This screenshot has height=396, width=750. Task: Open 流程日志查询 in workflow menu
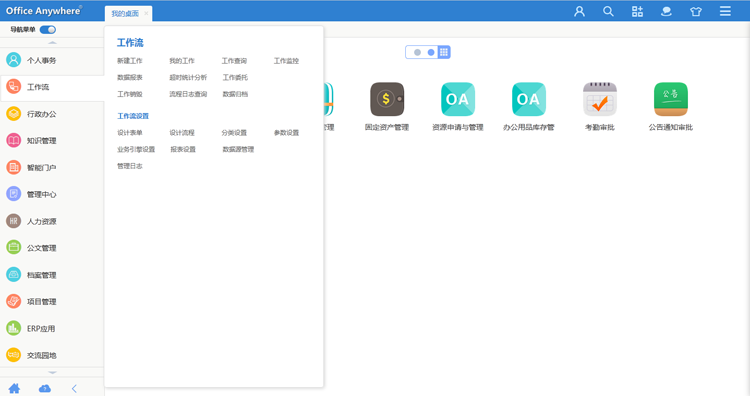[x=188, y=94]
